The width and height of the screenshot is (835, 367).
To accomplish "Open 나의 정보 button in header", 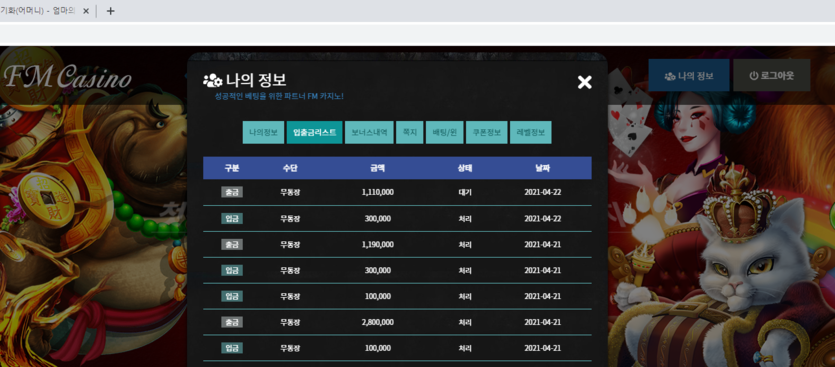I will pyautogui.click(x=689, y=75).
